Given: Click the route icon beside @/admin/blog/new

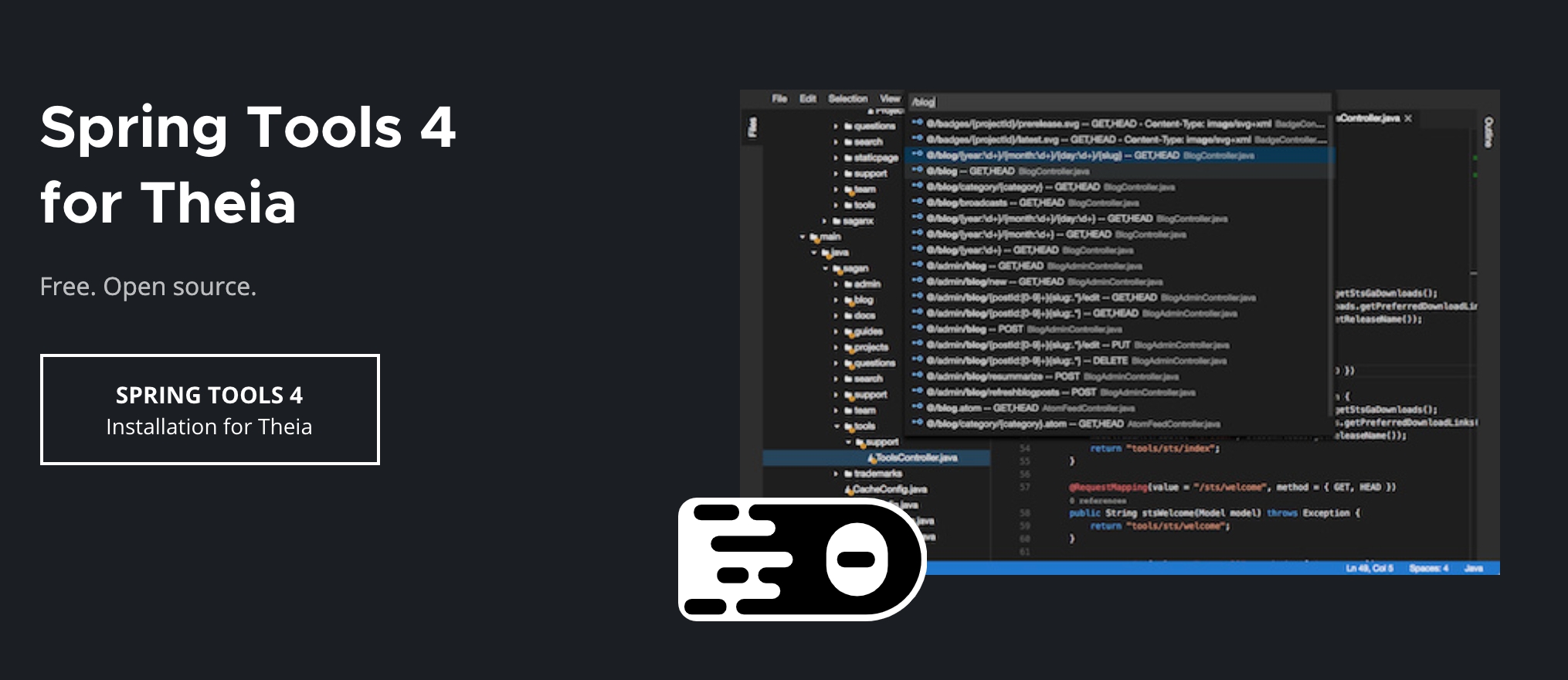Looking at the screenshot, I should pos(917,281).
